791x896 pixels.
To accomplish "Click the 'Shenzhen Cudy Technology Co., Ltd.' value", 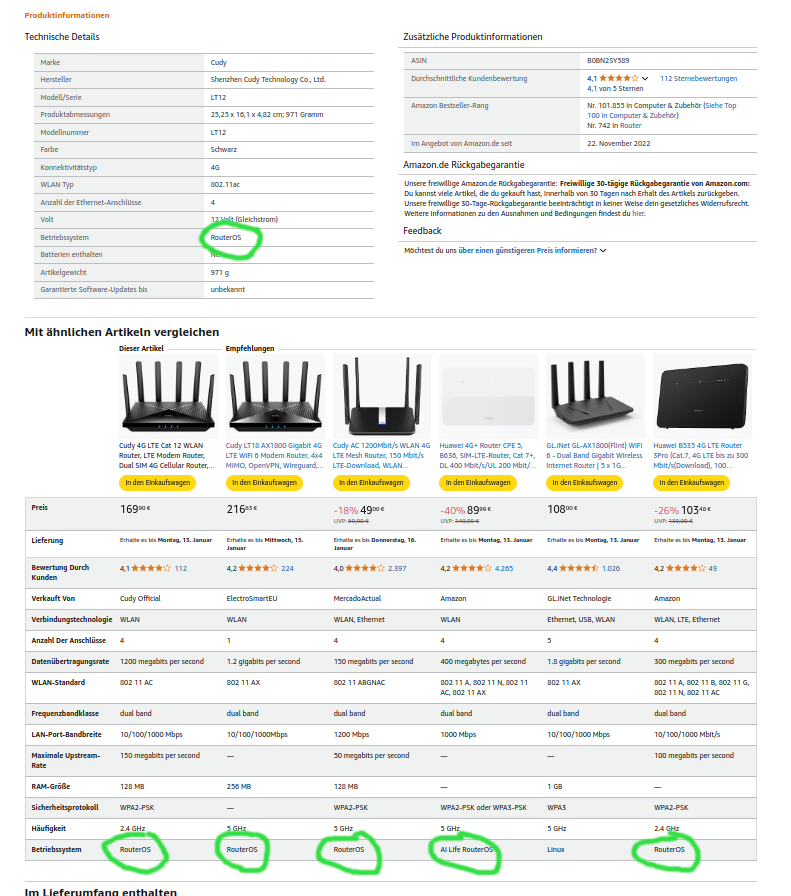I will (x=268, y=80).
